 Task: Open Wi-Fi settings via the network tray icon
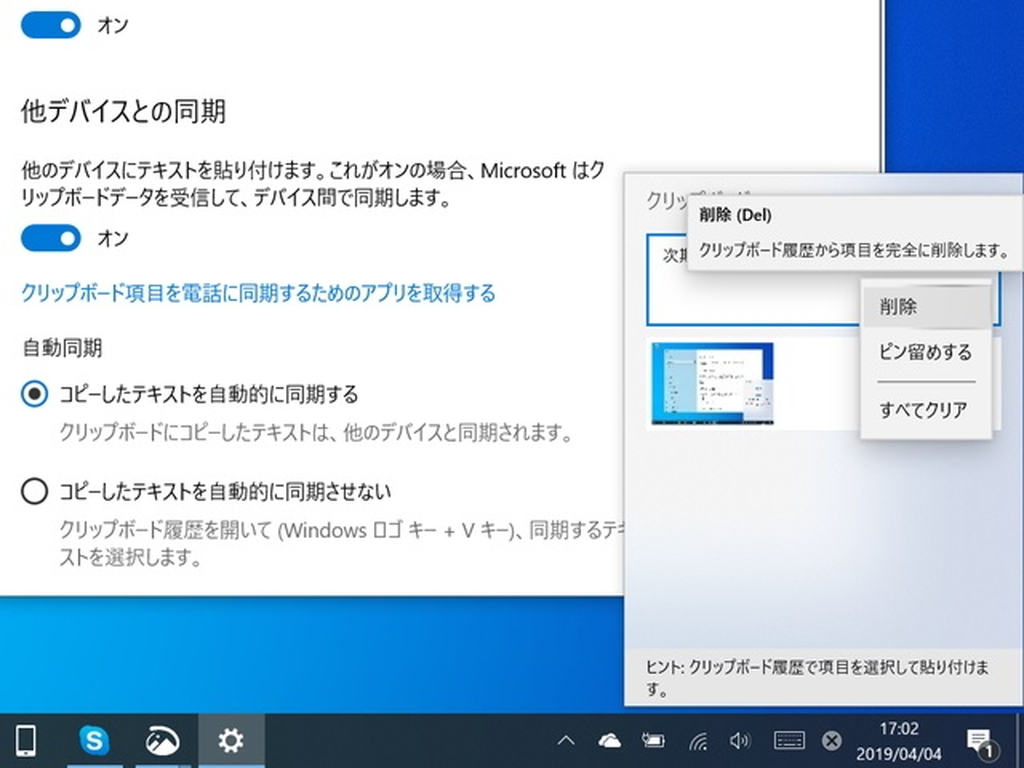(699, 741)
